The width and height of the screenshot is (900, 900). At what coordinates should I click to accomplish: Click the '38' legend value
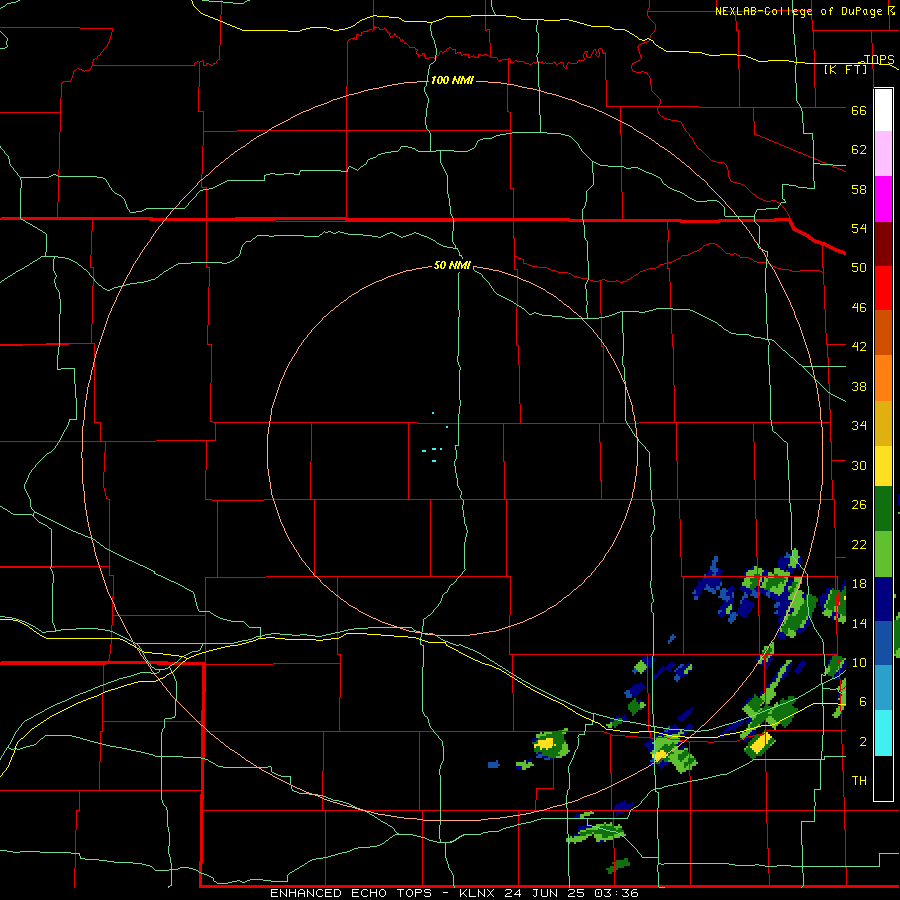click(859, 386)
